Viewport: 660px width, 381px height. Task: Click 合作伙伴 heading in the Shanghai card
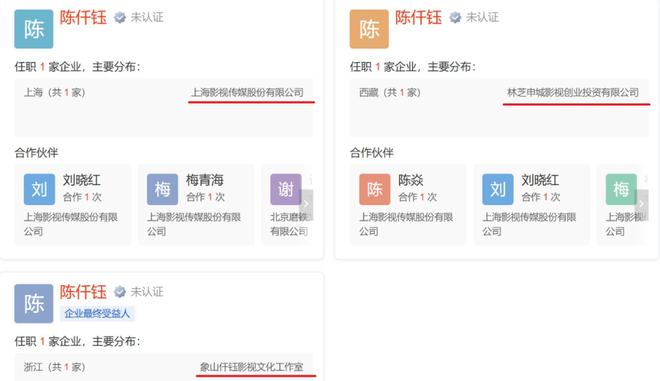tap(36, 153)
